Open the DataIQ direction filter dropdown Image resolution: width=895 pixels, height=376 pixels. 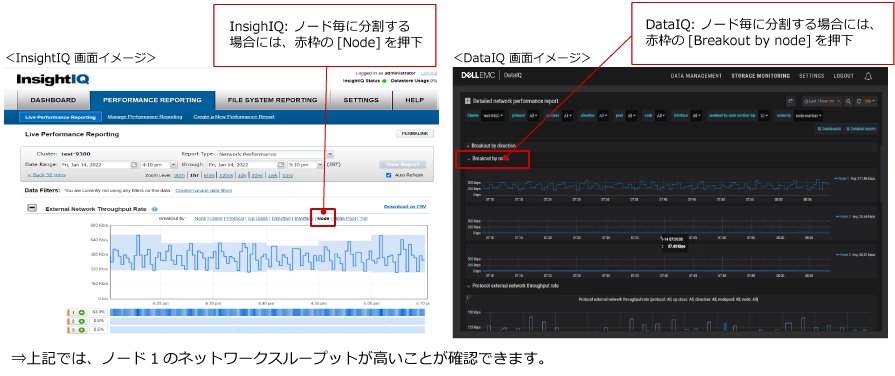coord(602,115)
